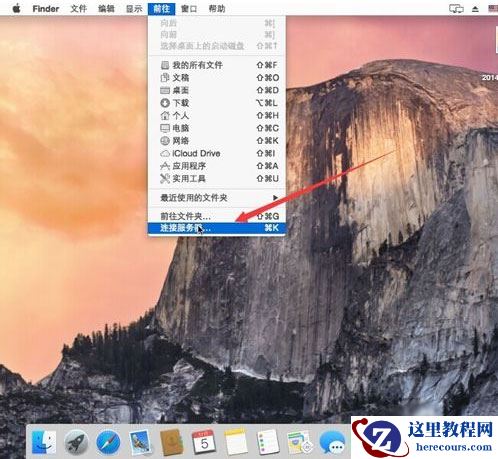Open Reminders icon in Dock
The width and height of the screenshot is (498, 459).
(x=268, y=442)
